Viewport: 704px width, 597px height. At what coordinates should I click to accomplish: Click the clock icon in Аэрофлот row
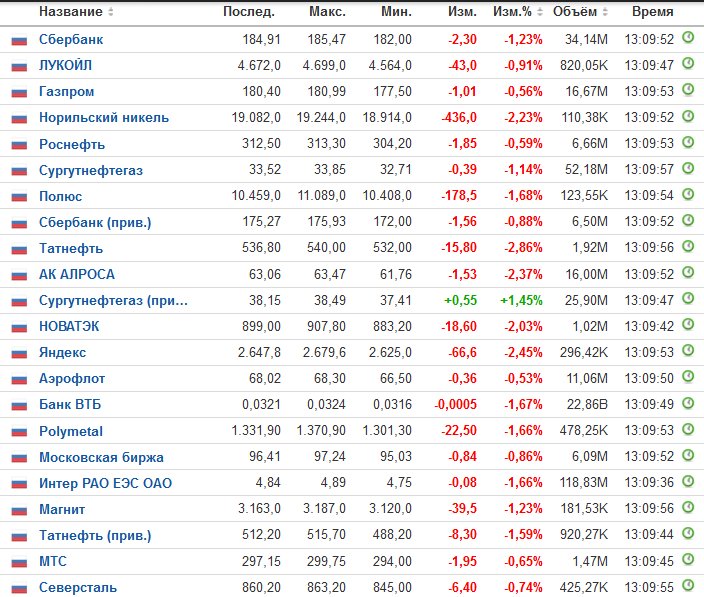pos(688,376)
